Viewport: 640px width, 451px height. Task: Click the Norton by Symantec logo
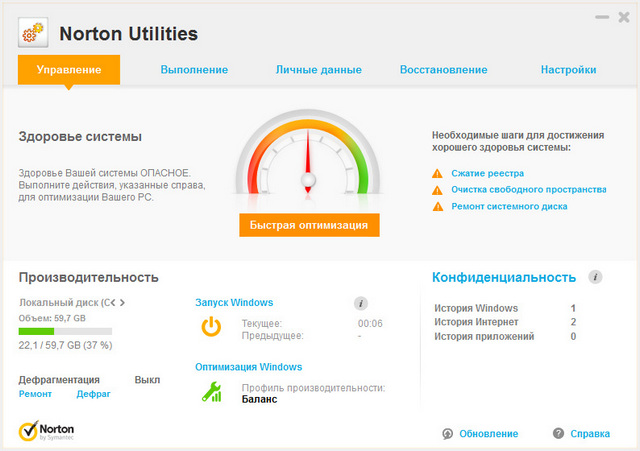46,431
